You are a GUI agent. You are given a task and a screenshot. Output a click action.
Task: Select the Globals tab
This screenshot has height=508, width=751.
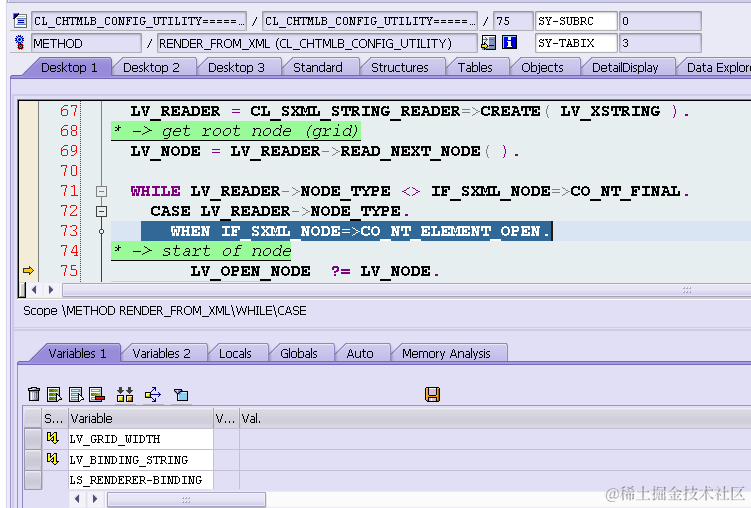pyautogui.click(x=299, y=353)
